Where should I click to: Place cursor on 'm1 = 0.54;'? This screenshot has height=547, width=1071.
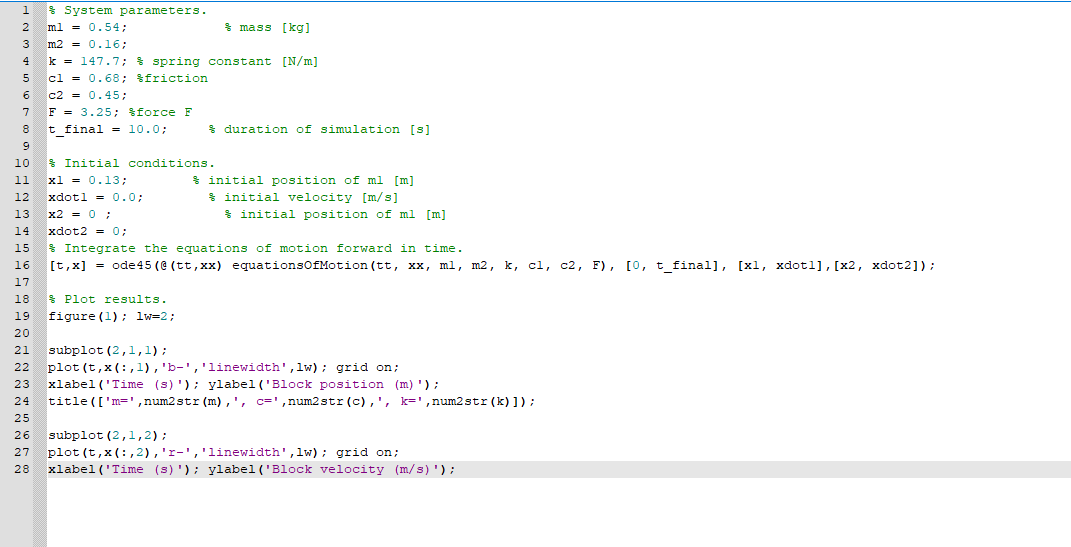pos(87,27)
